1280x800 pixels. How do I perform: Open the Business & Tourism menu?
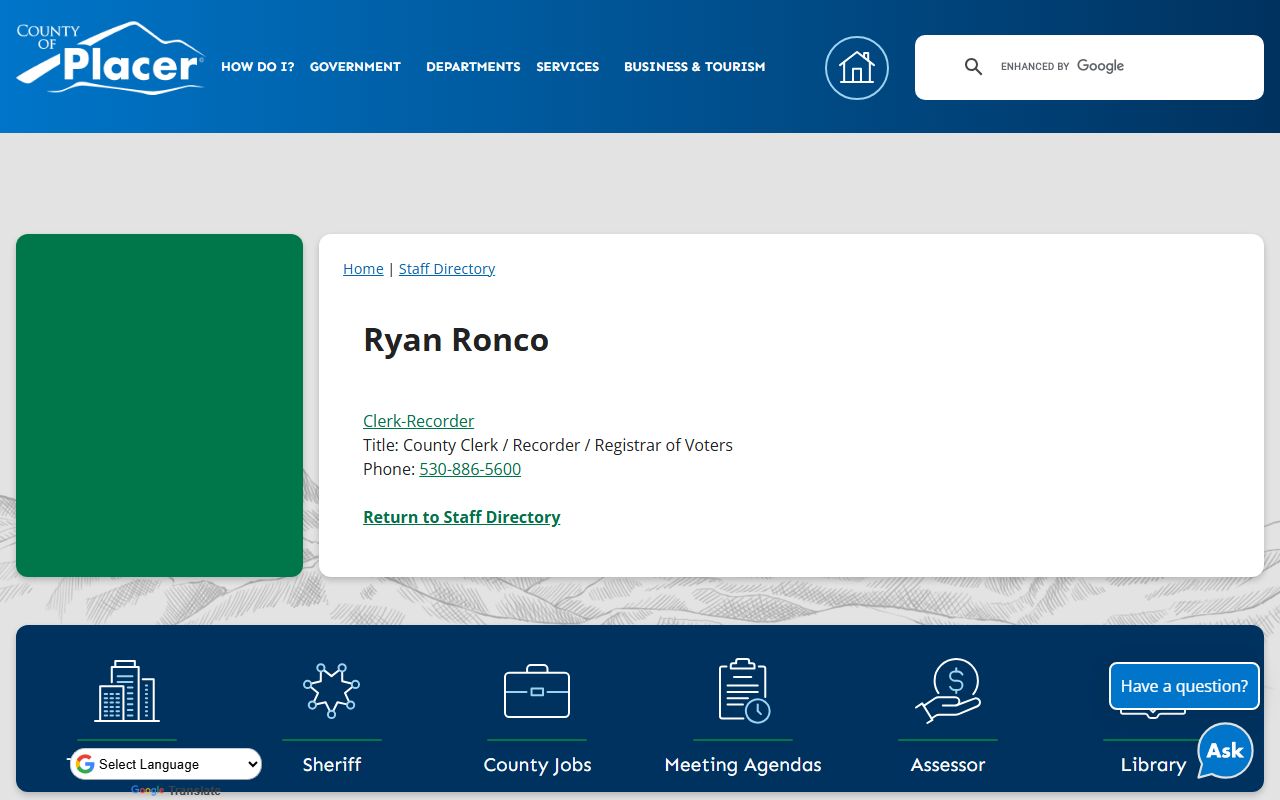coord(695,67)
